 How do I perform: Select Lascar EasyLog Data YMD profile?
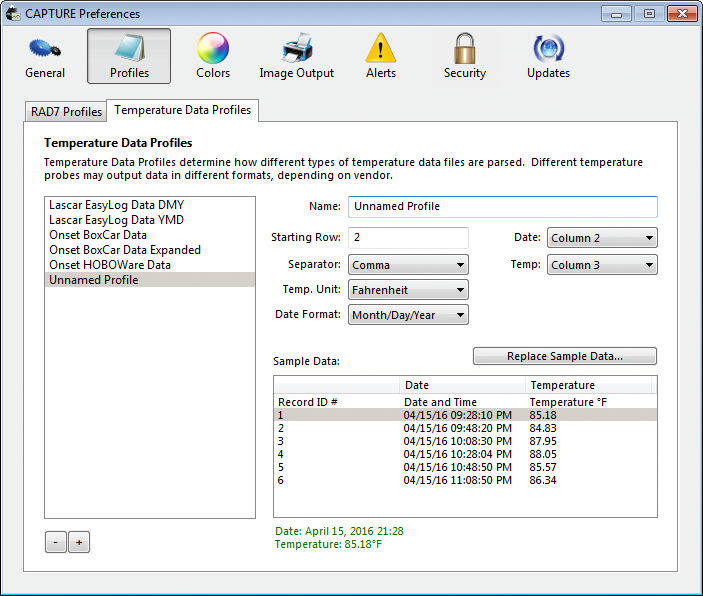pos(150,220)
